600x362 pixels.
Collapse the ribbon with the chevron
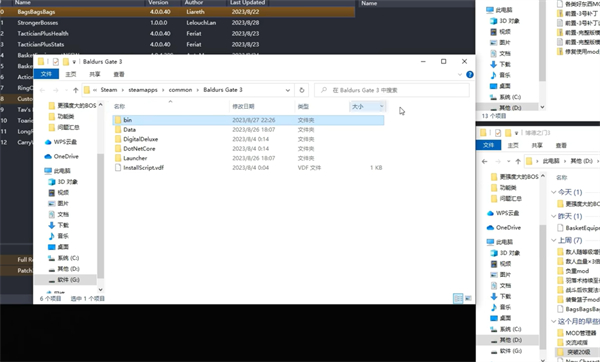460,74
